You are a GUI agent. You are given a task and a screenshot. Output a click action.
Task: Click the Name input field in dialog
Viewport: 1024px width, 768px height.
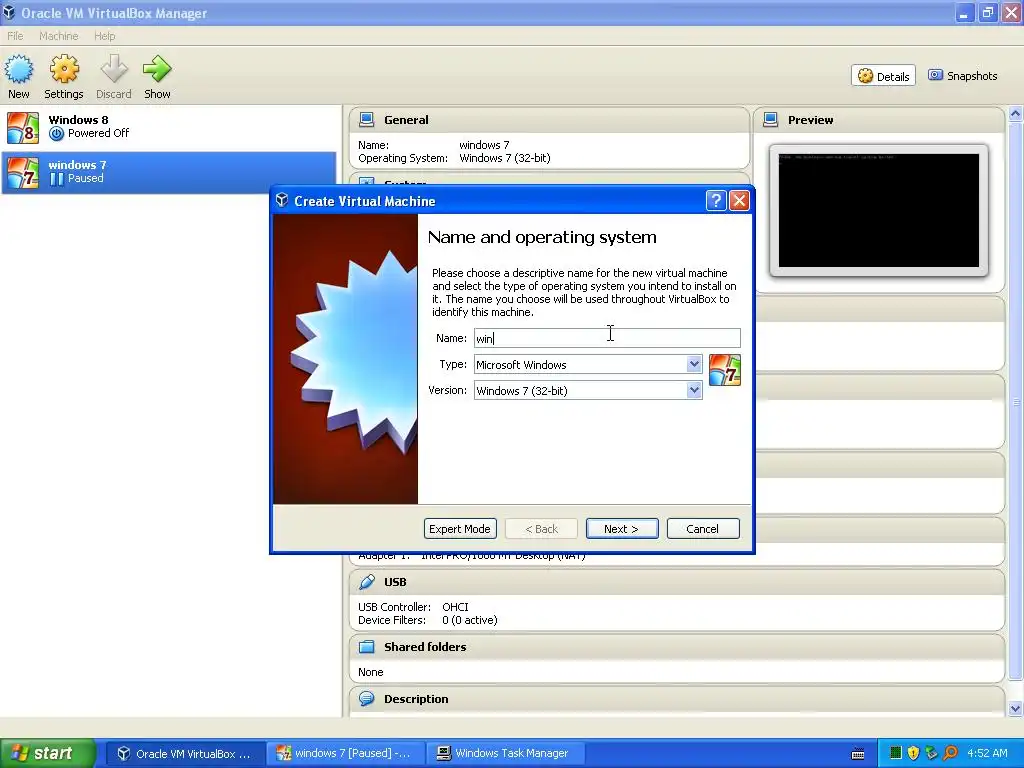pos(607,338)
